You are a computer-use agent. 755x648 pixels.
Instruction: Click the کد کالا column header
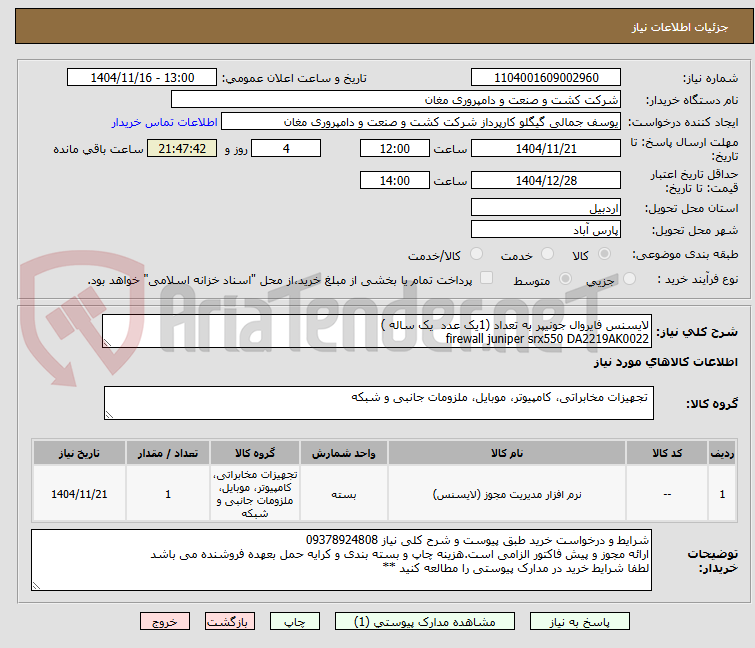[667, 453]
